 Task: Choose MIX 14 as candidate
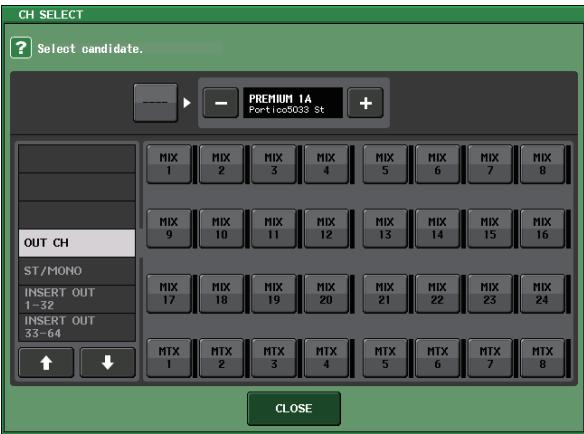point(438,229)
